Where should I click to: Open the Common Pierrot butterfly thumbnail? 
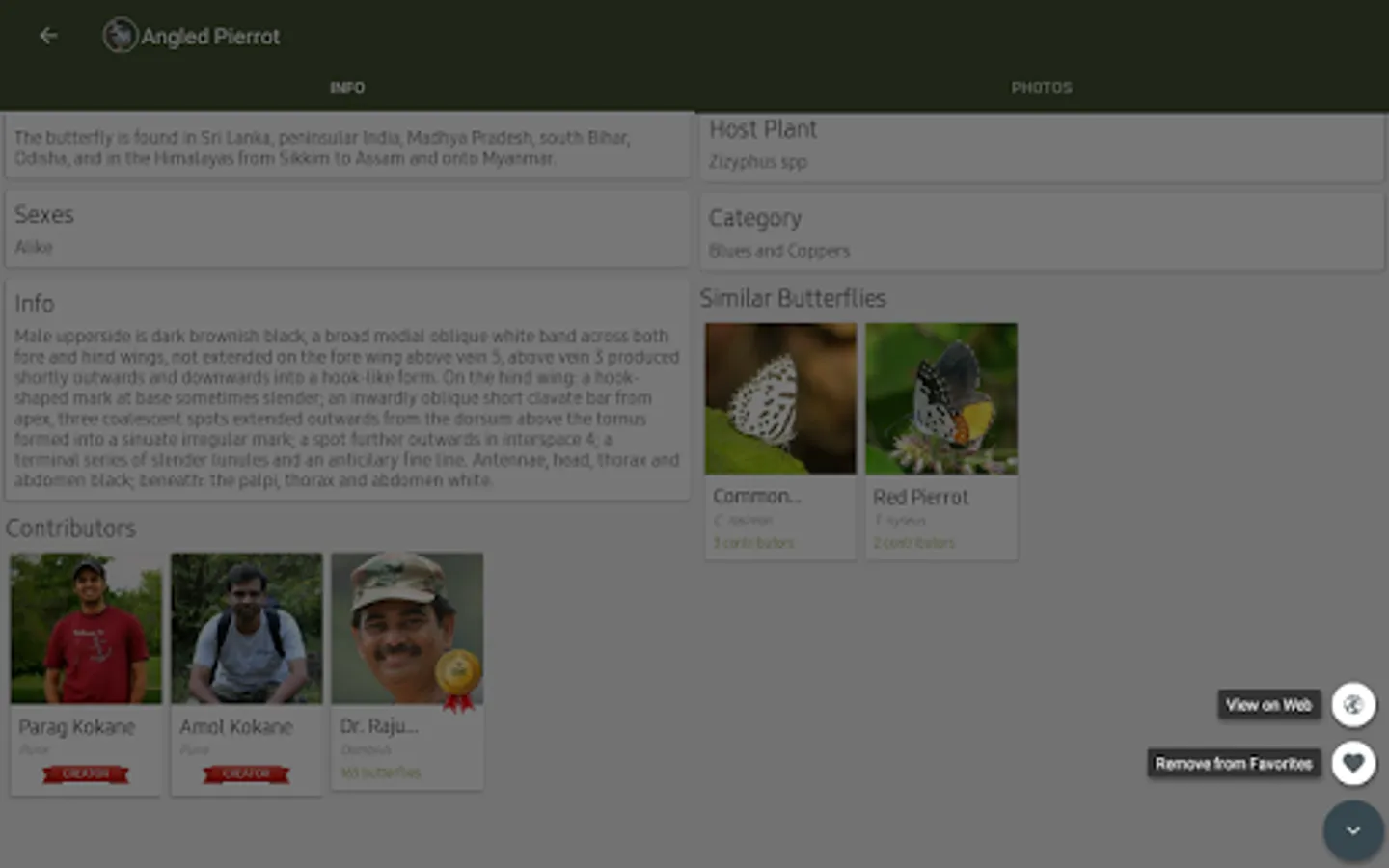[x=780, y=398]
